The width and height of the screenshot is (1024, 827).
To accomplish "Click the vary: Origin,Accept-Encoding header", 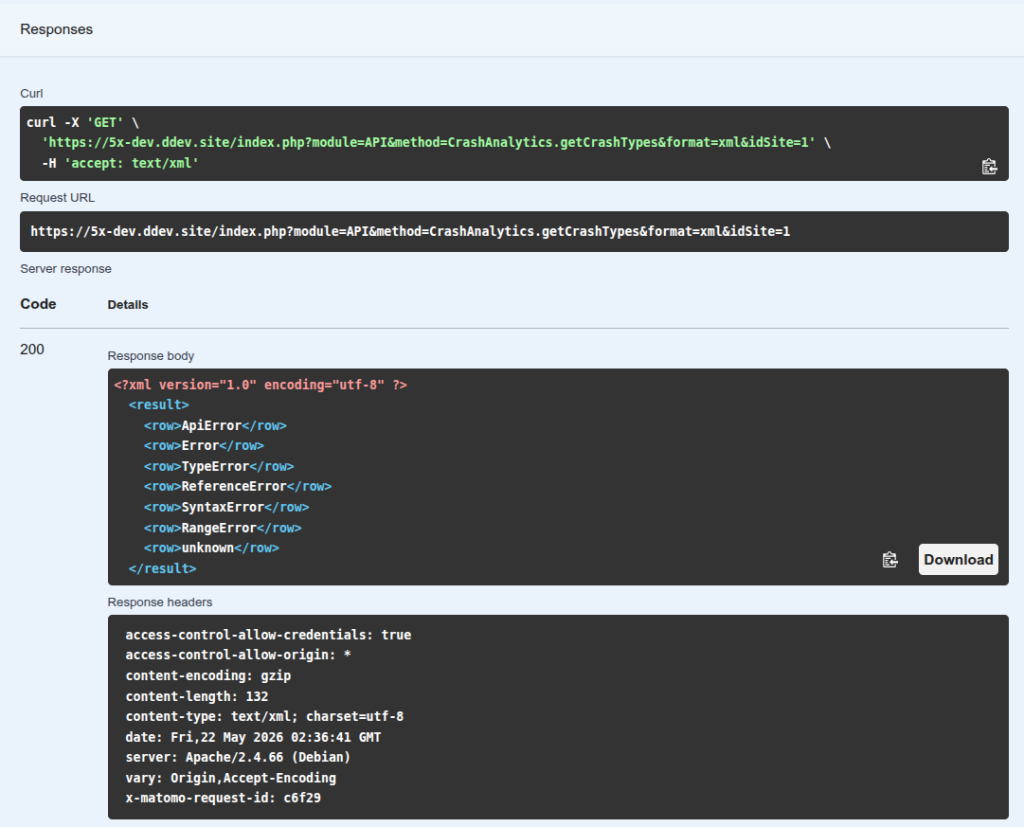I will click(x=231, y=777).
